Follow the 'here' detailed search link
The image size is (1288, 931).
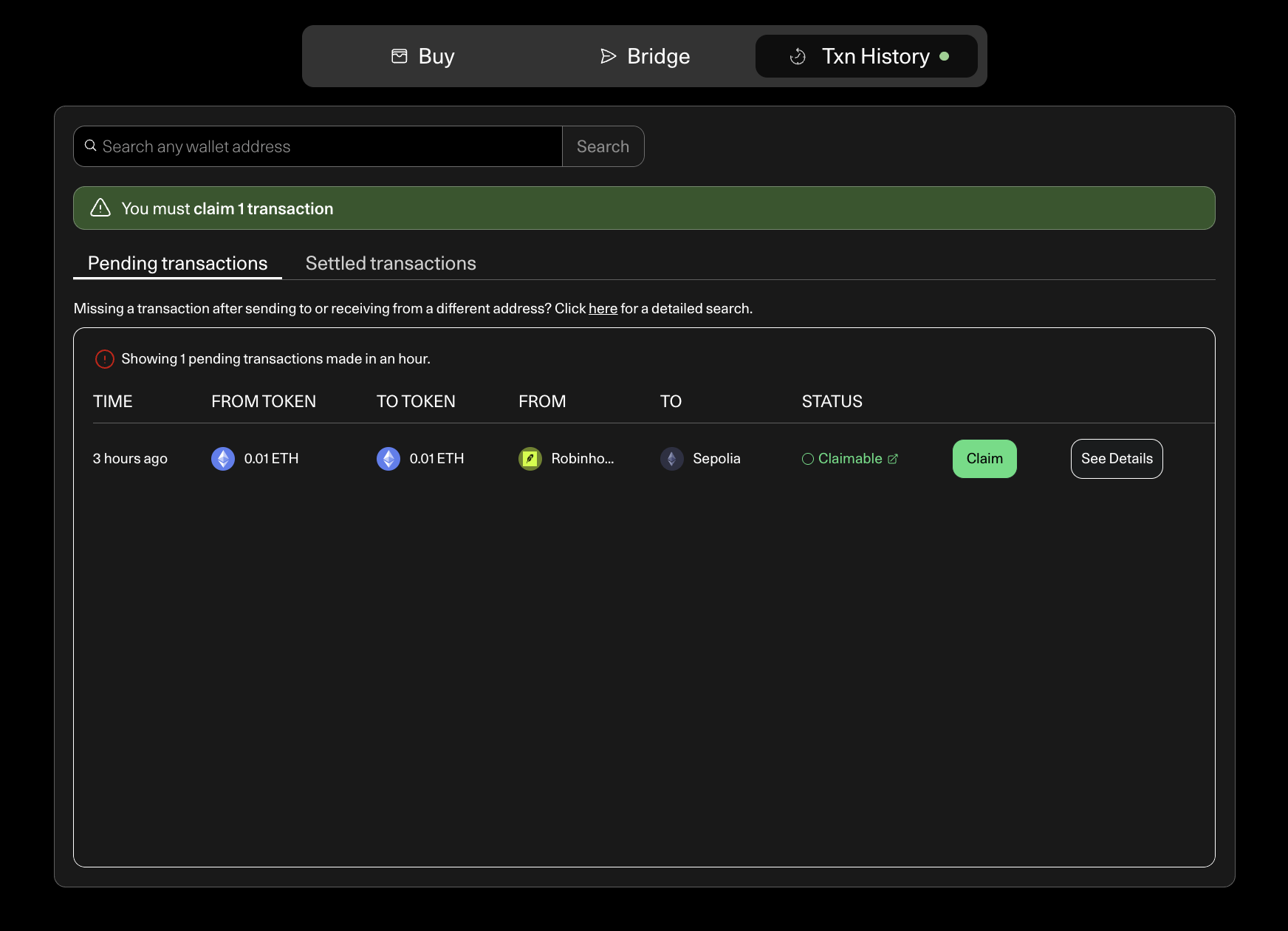[x=603, y=309]
